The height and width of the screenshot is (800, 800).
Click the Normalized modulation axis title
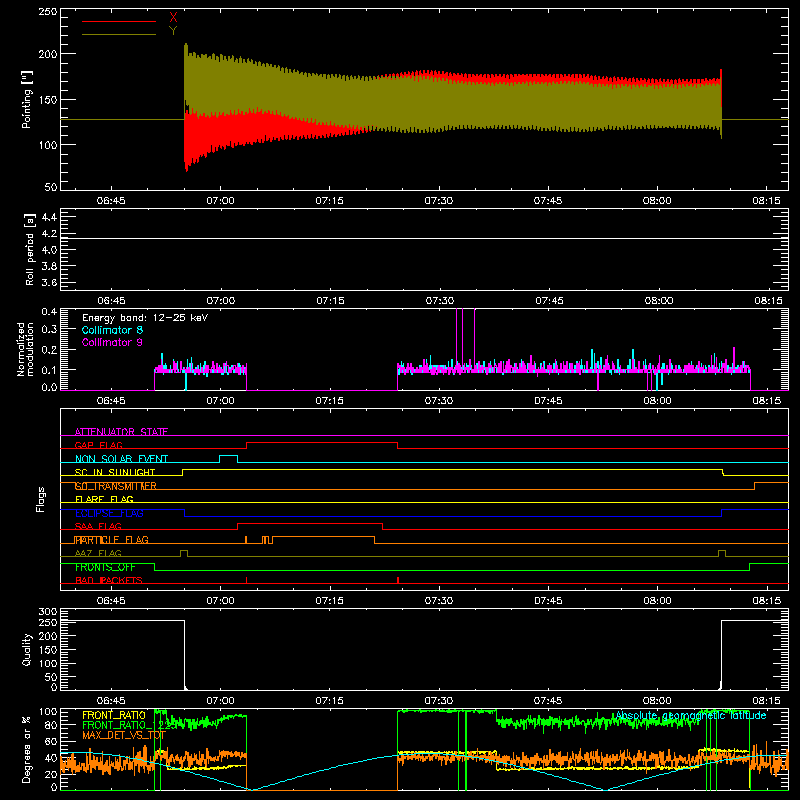click(26, 349)
